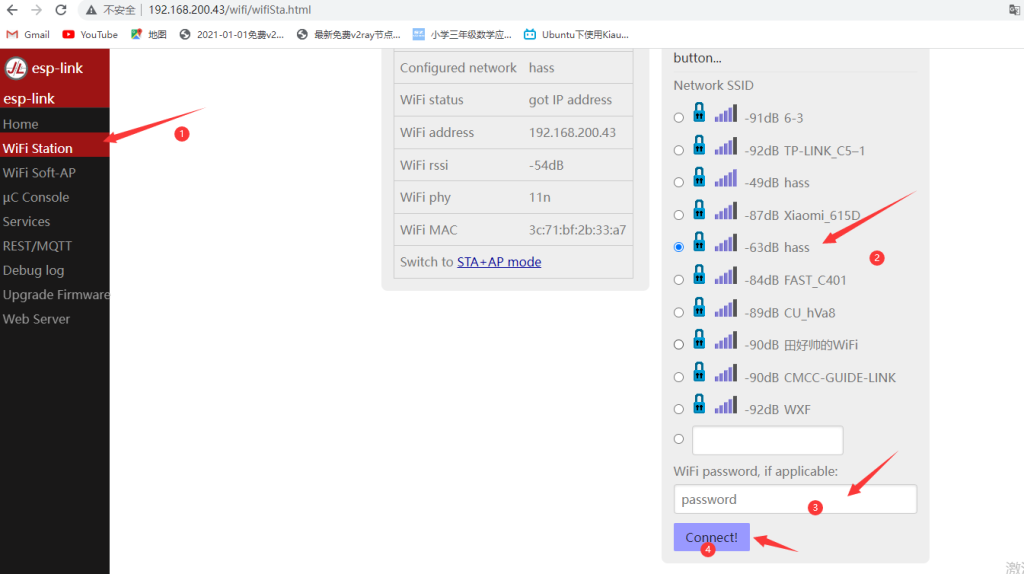Viewport: 1024px width, 574px height.
Task: Open the Gmail bookmark
Action: (x=28, y=34)
